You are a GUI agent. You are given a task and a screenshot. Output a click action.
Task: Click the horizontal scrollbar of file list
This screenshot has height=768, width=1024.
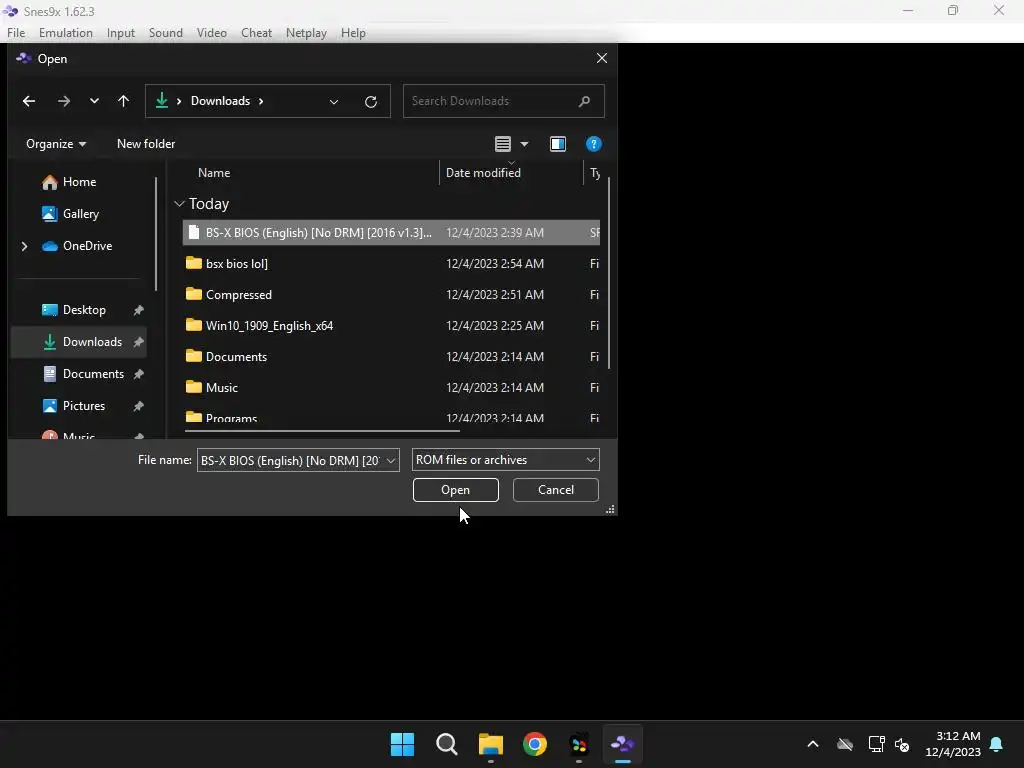pyautogui.click(x=322, y=431)
